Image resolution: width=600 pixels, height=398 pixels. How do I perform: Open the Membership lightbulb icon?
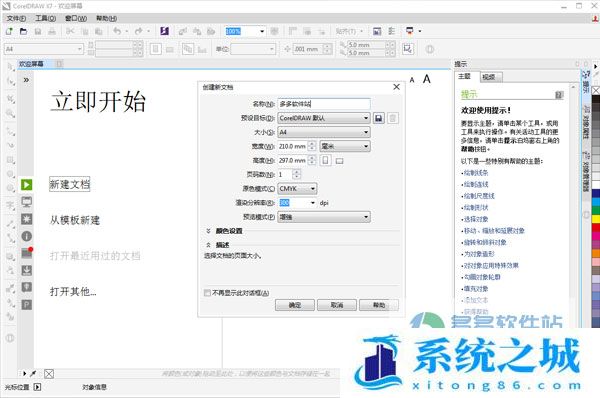point(26,287)
